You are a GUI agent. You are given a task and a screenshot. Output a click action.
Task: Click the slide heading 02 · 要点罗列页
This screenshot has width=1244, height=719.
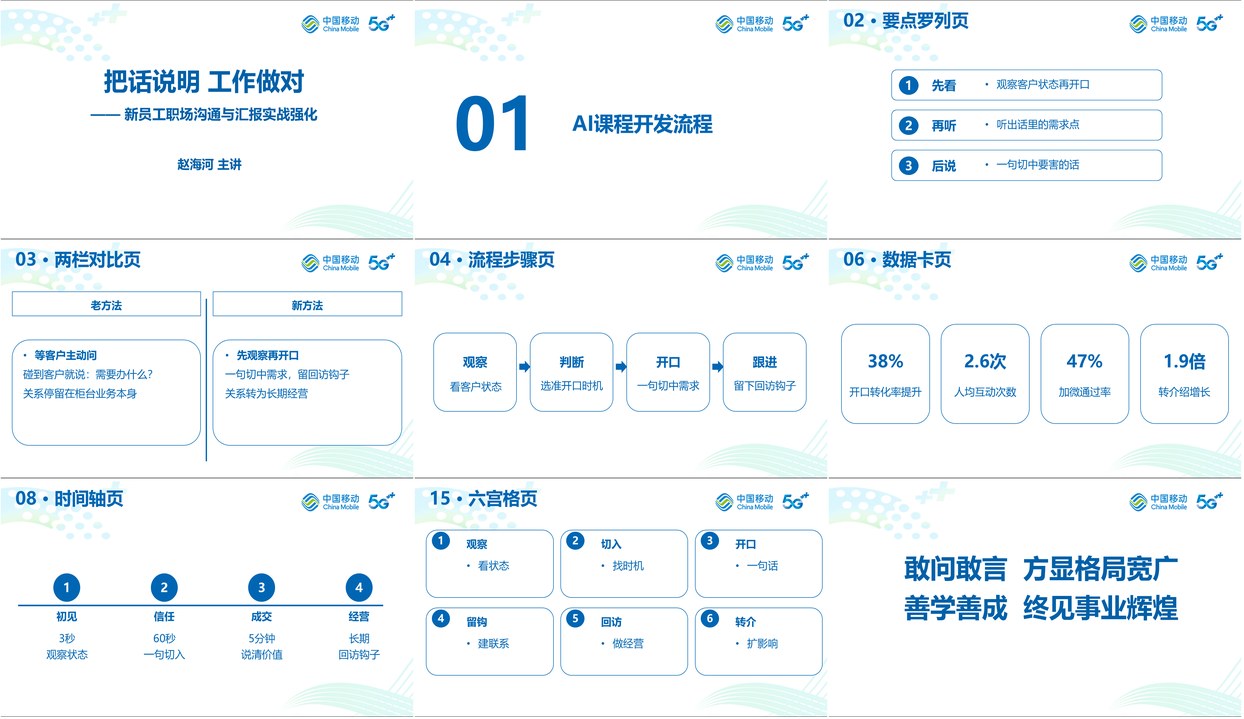(907, 21)
